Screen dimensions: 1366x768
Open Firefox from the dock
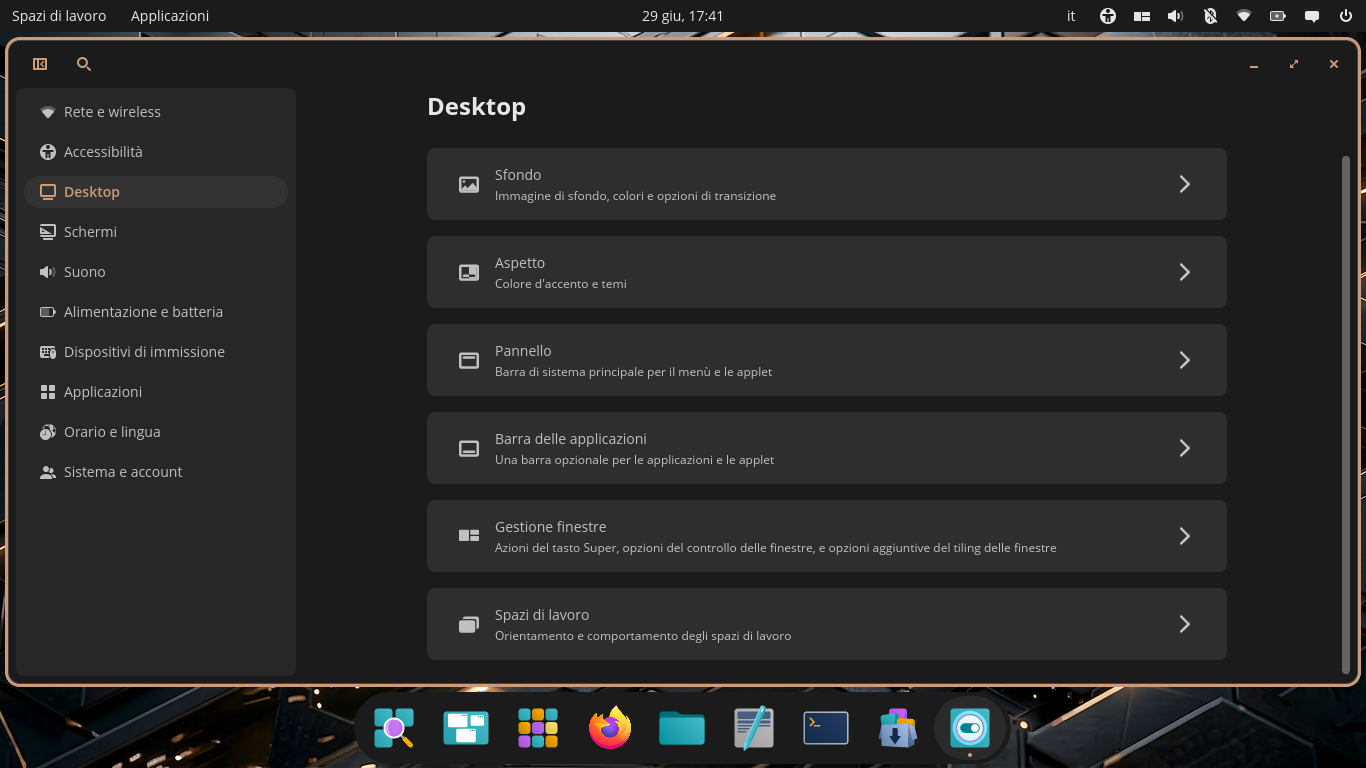click(x=610, y=728)
